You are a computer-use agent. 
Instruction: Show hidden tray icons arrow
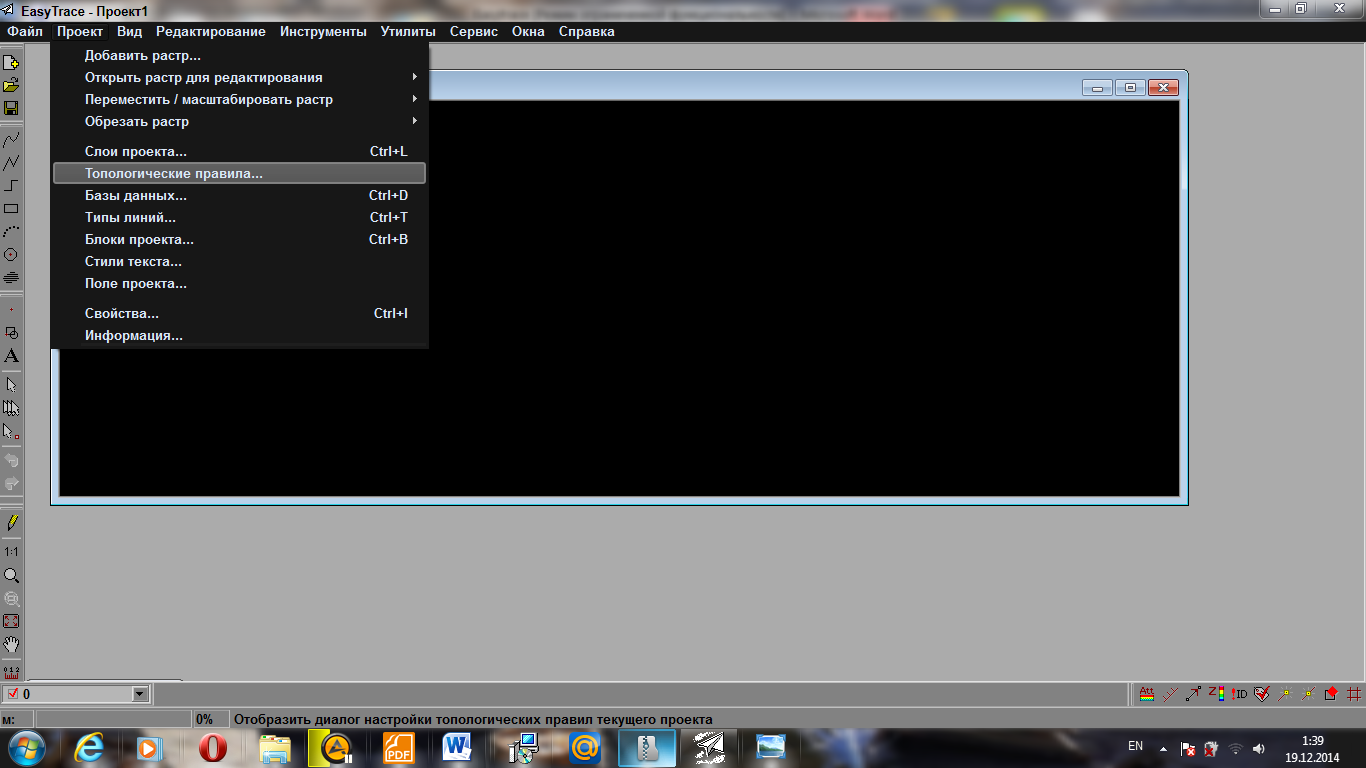(1163, 748)
